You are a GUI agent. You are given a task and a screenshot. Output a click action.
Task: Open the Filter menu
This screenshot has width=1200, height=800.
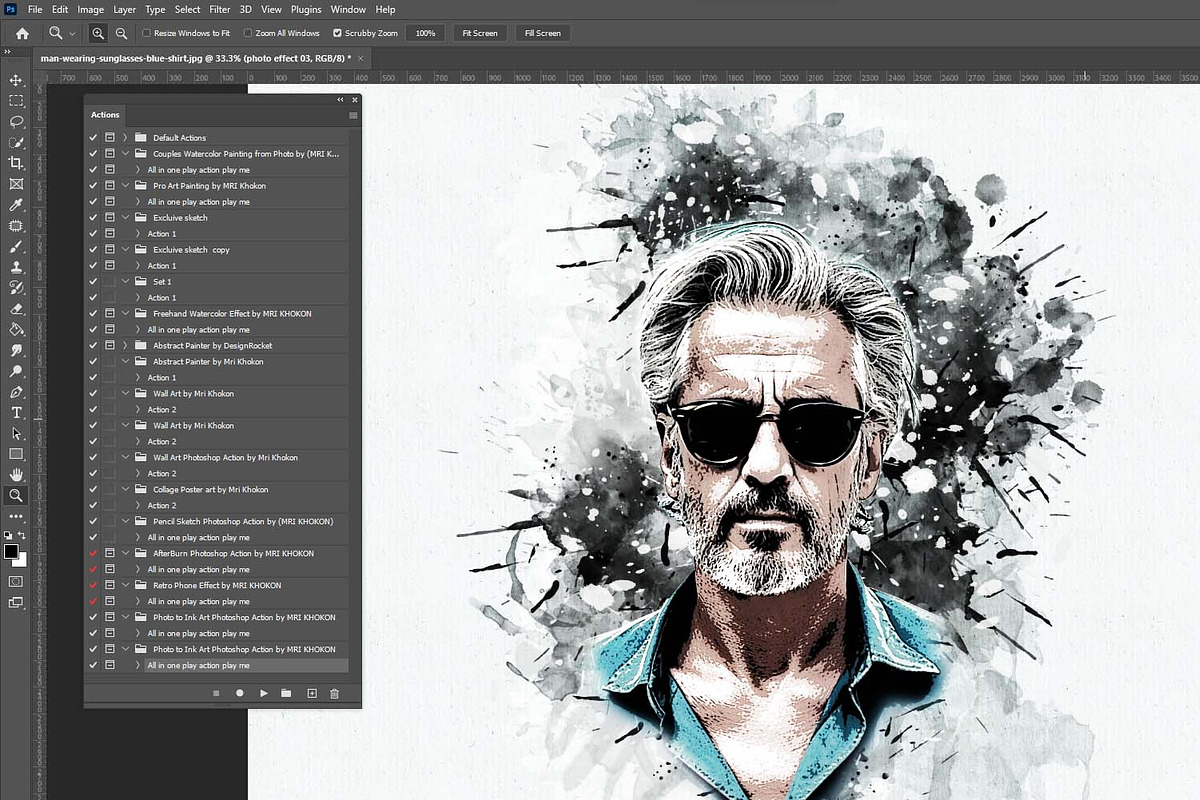click(220, 9)
